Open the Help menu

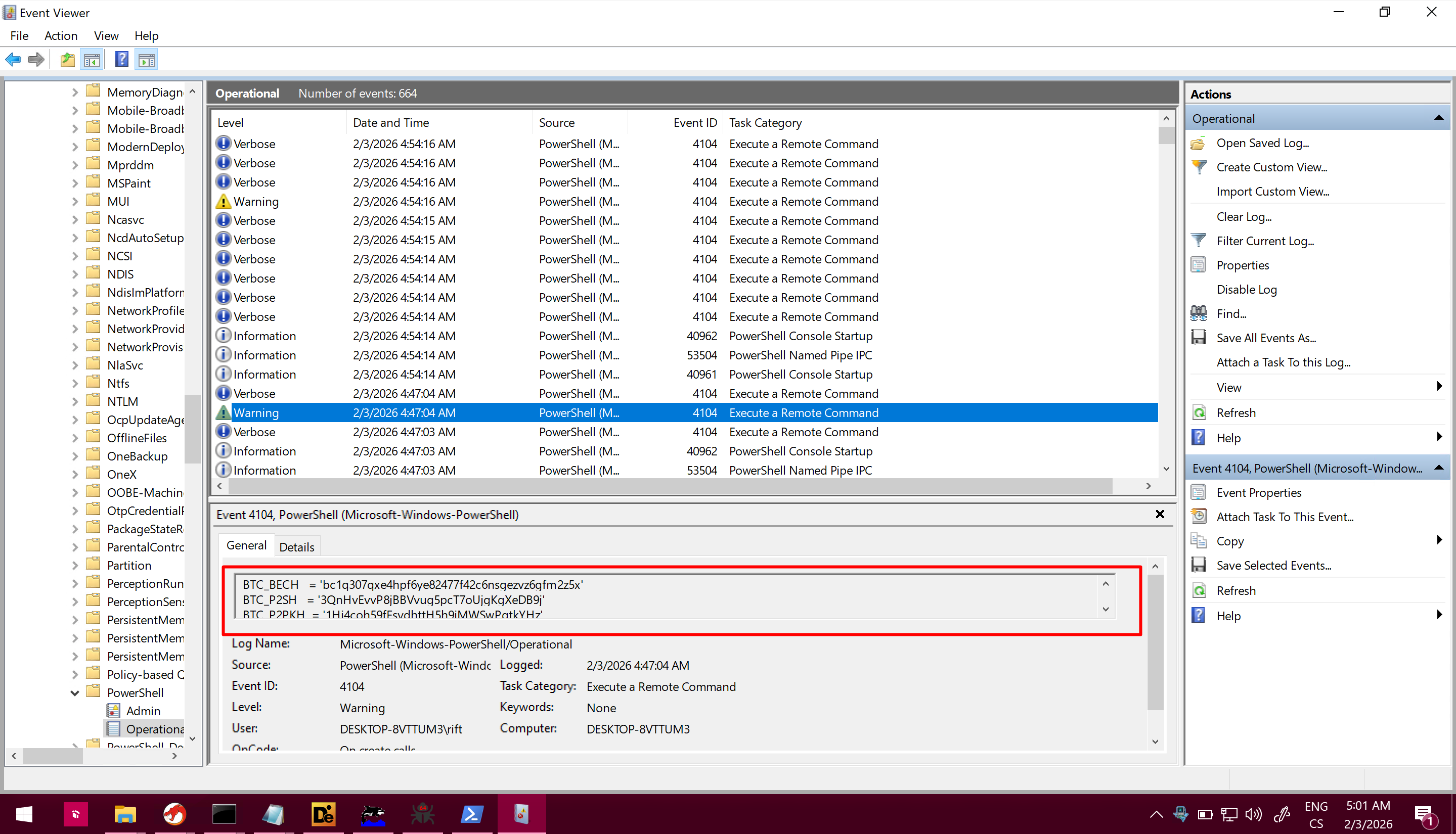click(146, 35)
